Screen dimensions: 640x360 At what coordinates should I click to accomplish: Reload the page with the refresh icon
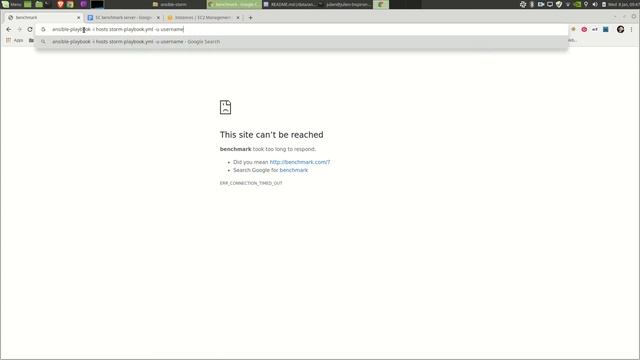coord(30,29)
